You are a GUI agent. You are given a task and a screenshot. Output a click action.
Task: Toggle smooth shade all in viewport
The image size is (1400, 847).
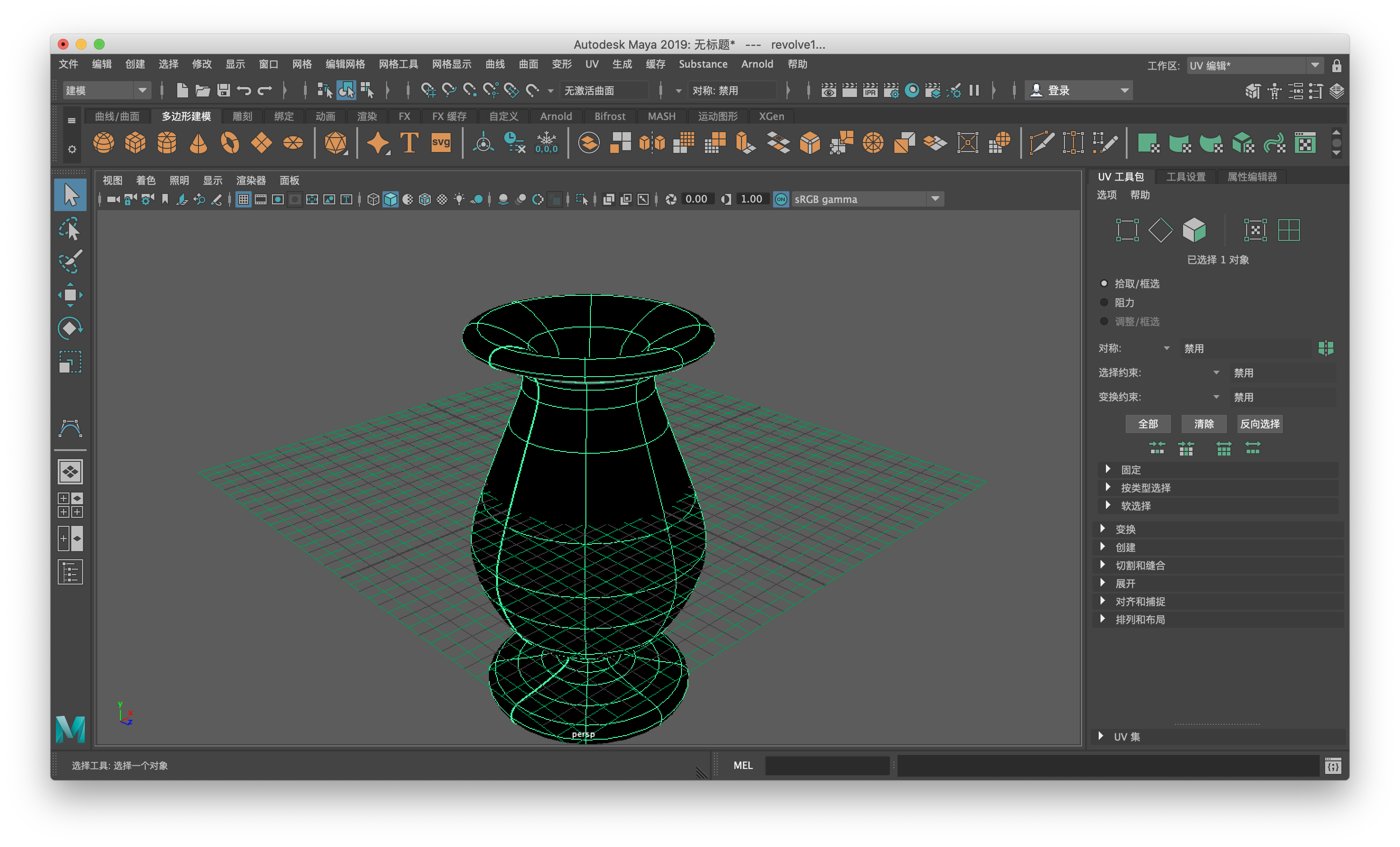click(x=390, y=199)
